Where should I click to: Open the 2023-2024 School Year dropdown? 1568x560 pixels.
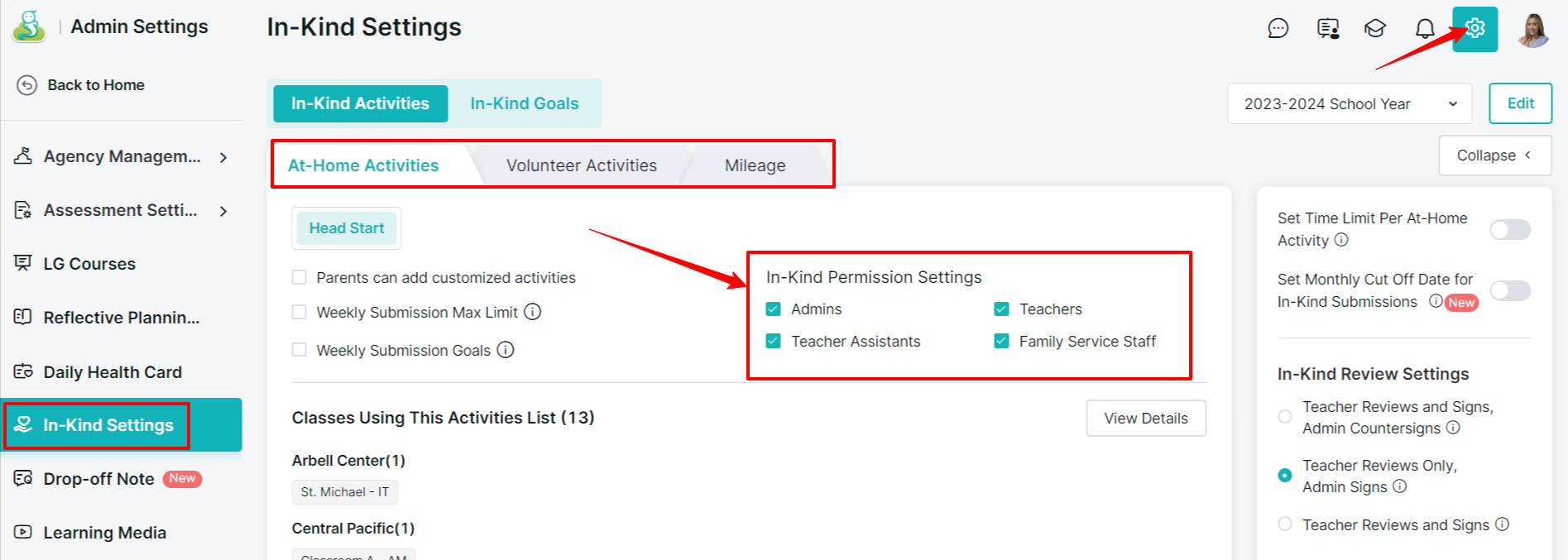(x=1350, y=104)
